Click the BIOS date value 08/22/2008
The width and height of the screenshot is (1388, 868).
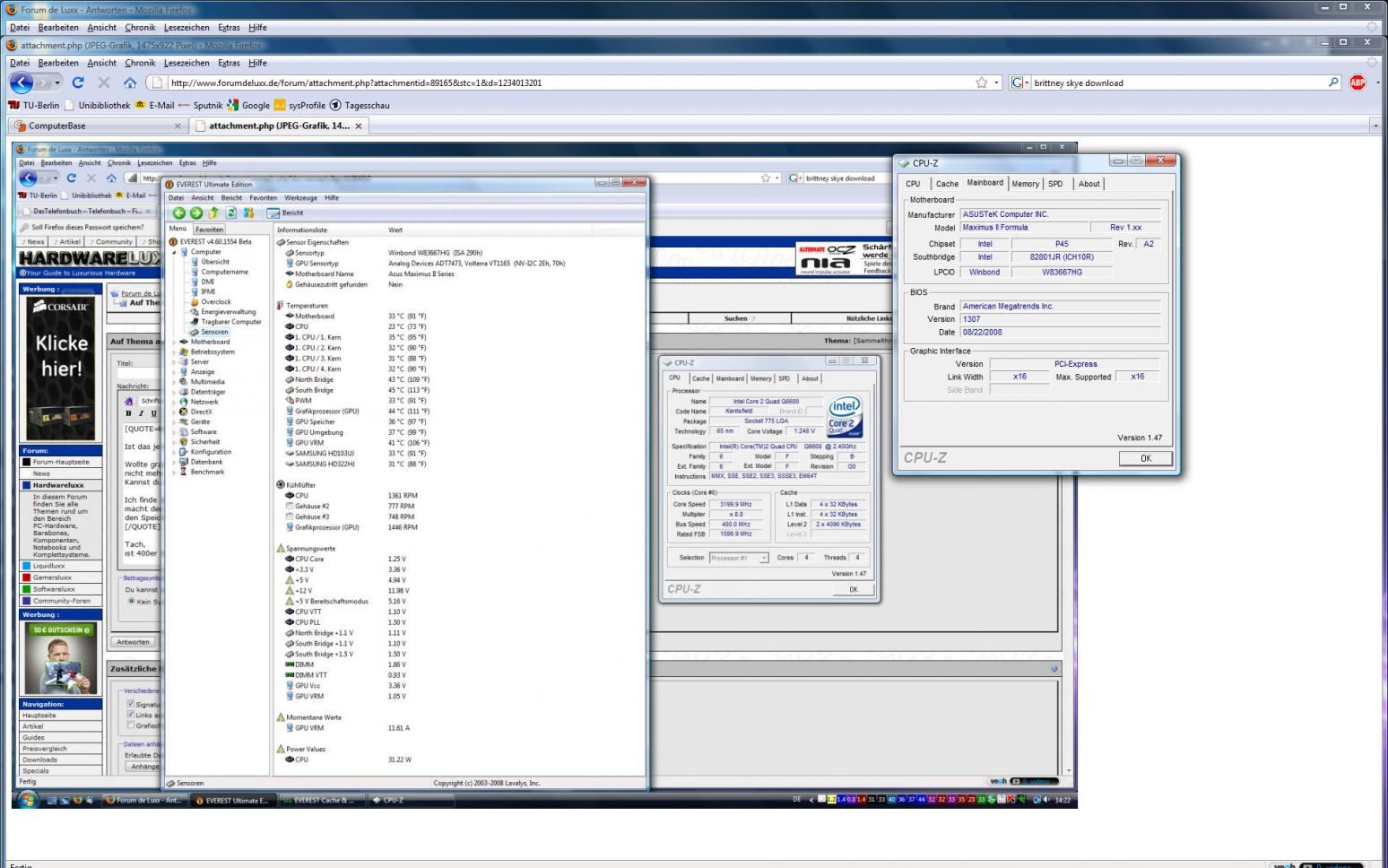point(1061,332)
